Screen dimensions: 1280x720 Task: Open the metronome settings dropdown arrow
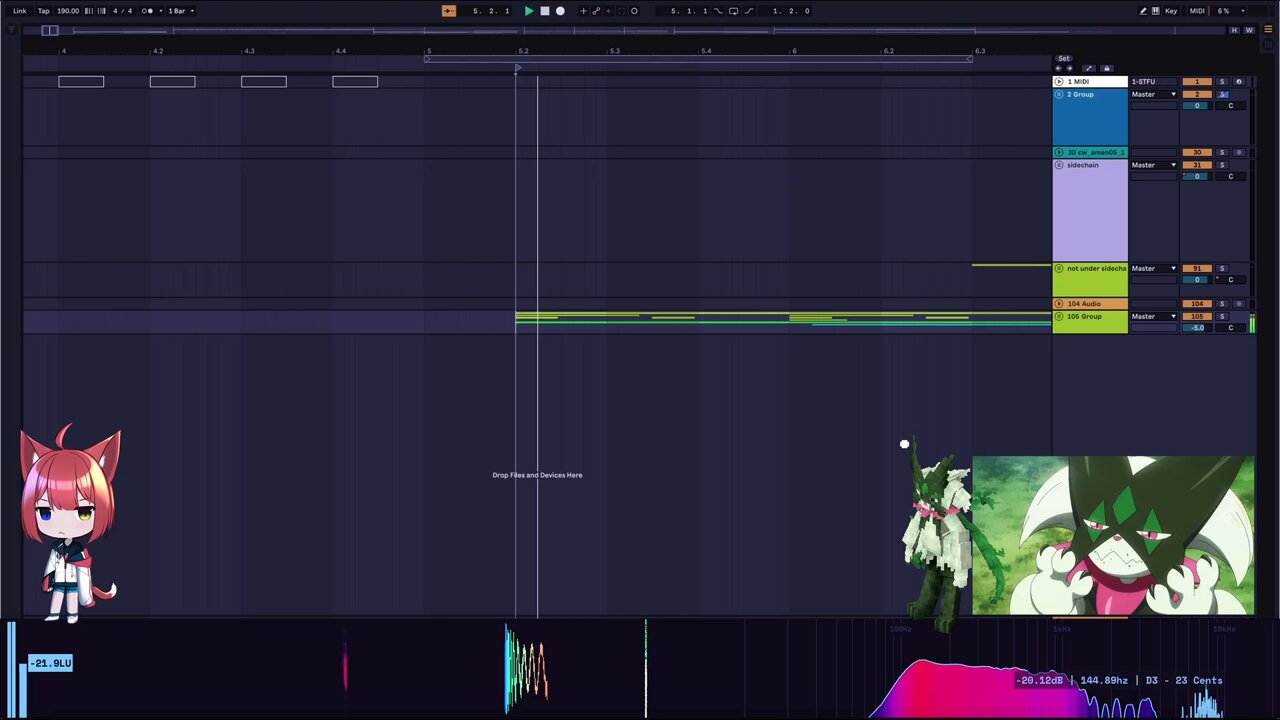coord(161,11)
